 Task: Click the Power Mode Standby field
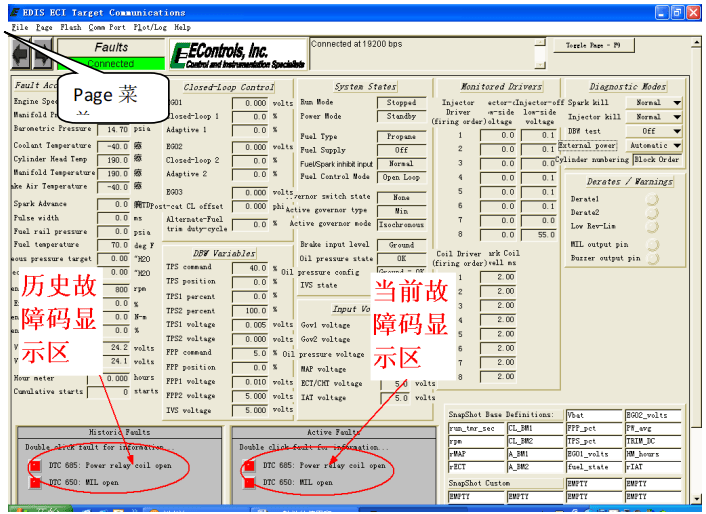pos(401,116)
